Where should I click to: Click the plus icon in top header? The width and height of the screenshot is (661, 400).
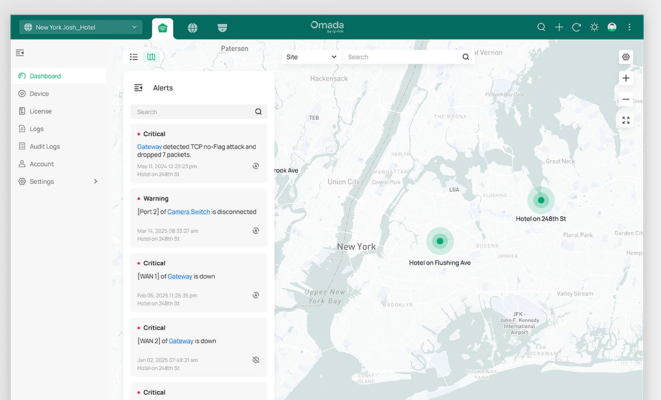tap(559, 28)
